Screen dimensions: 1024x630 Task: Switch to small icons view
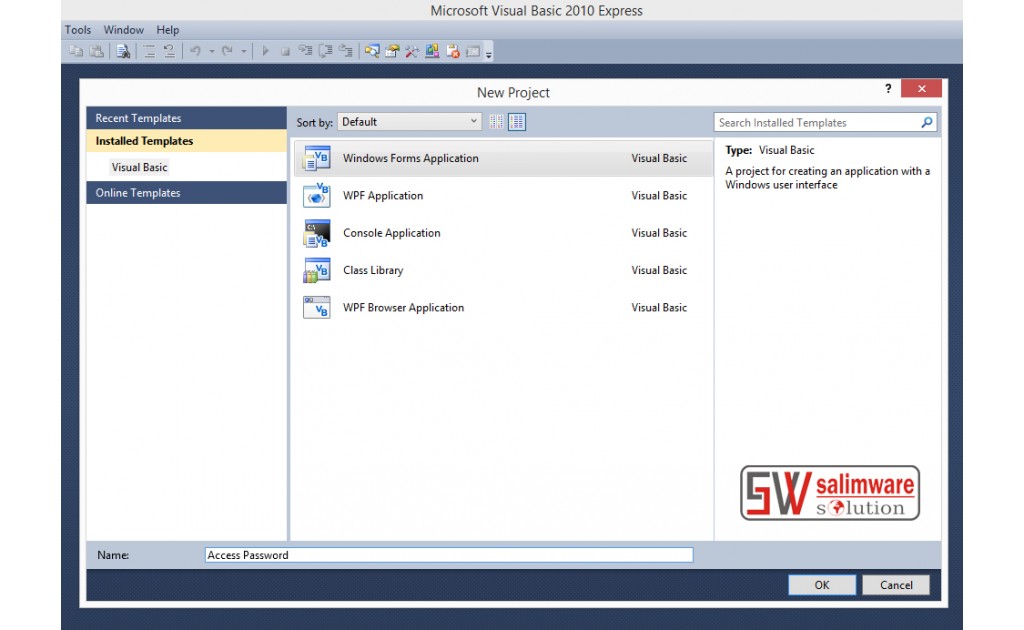click(496, 122)
